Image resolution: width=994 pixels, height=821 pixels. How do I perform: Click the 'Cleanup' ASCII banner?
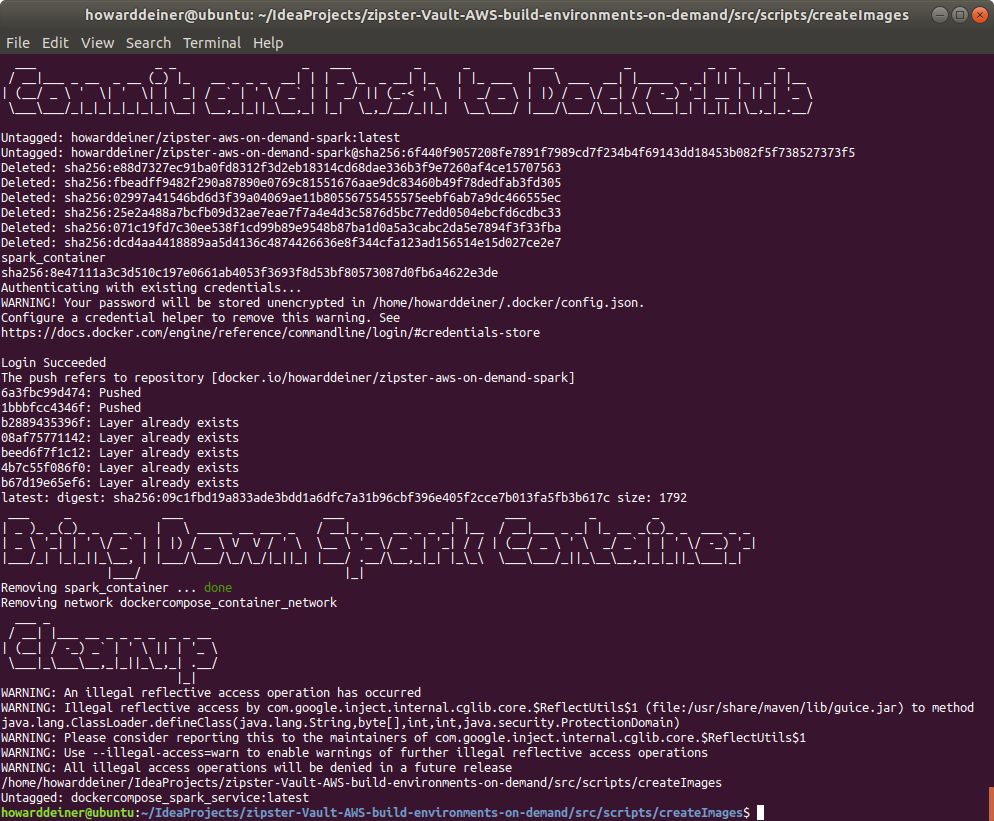click(x=110, y=652)
